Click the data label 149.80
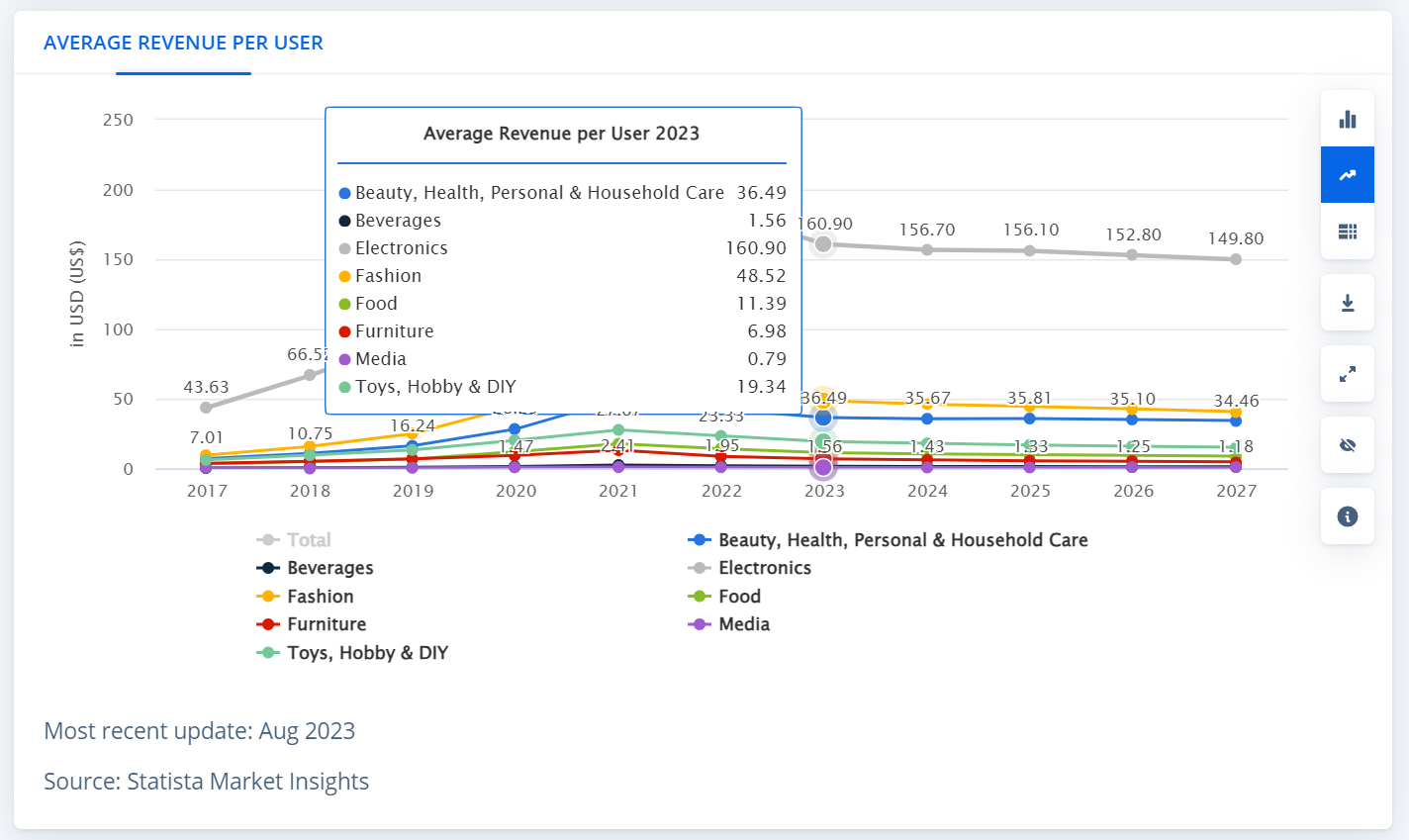Image resolution: width=1409 pixels, height=840 pixels. 1236,238
